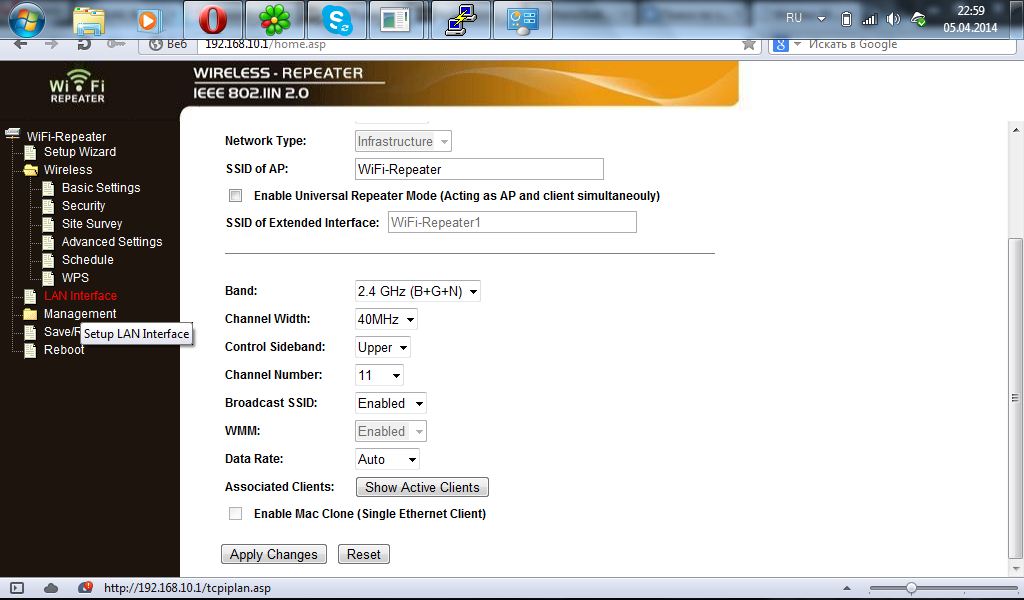
Task: Click the Opera Turbo status bar icon
Action: point(85,588)
